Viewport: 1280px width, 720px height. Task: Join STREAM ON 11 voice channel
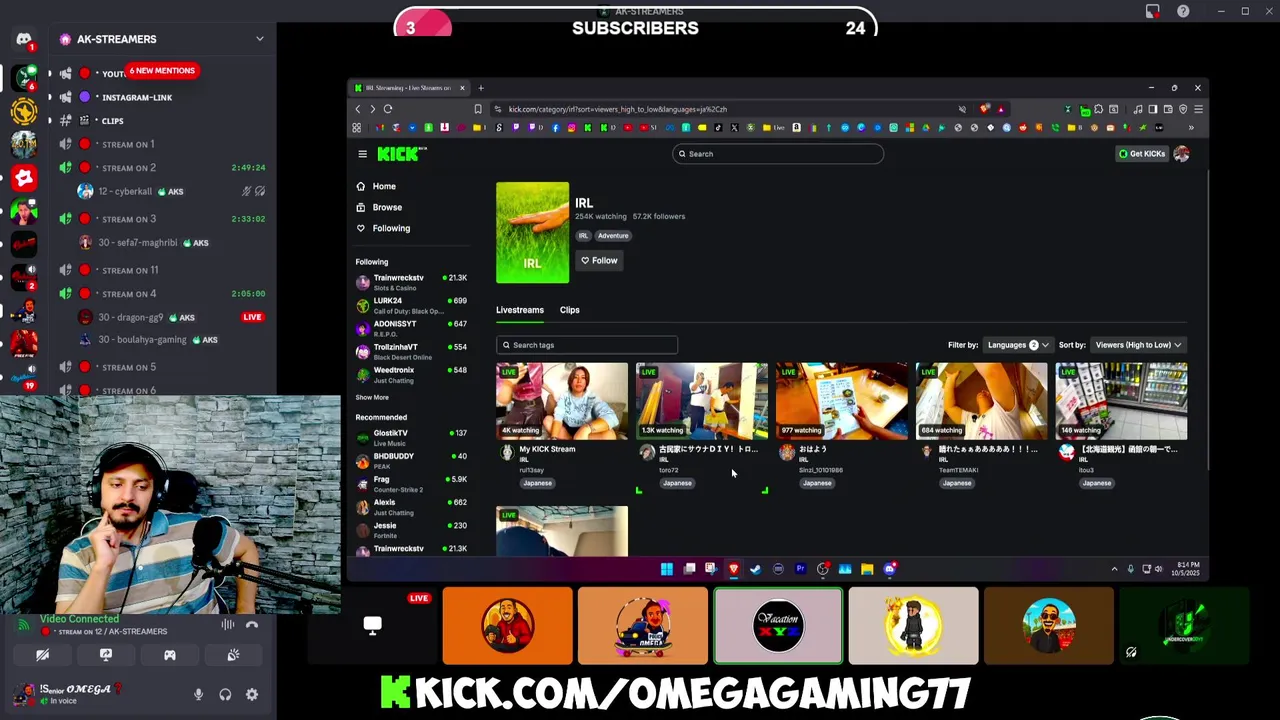coord(130,270)
